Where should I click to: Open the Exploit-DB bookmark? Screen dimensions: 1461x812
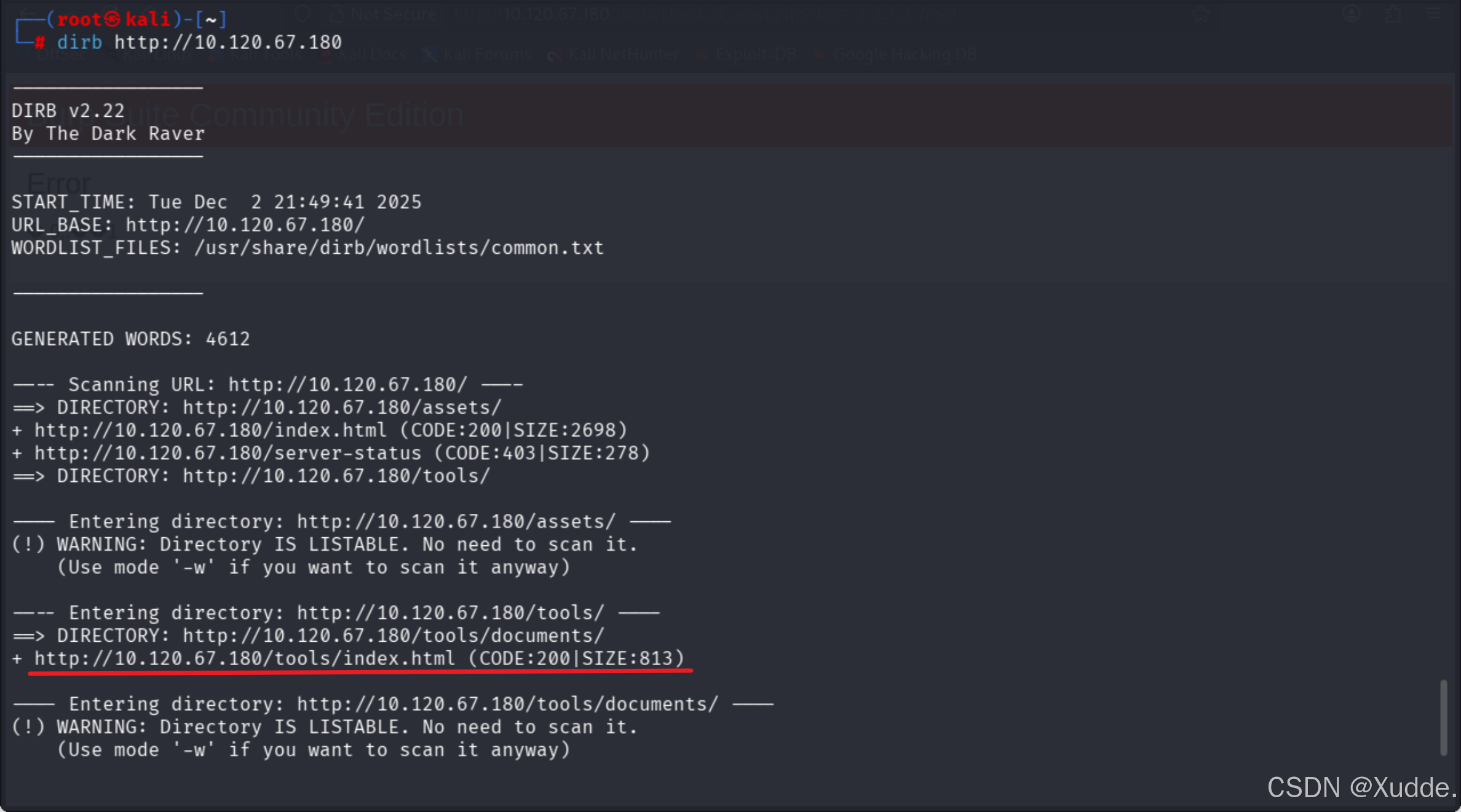pos(755,55)
